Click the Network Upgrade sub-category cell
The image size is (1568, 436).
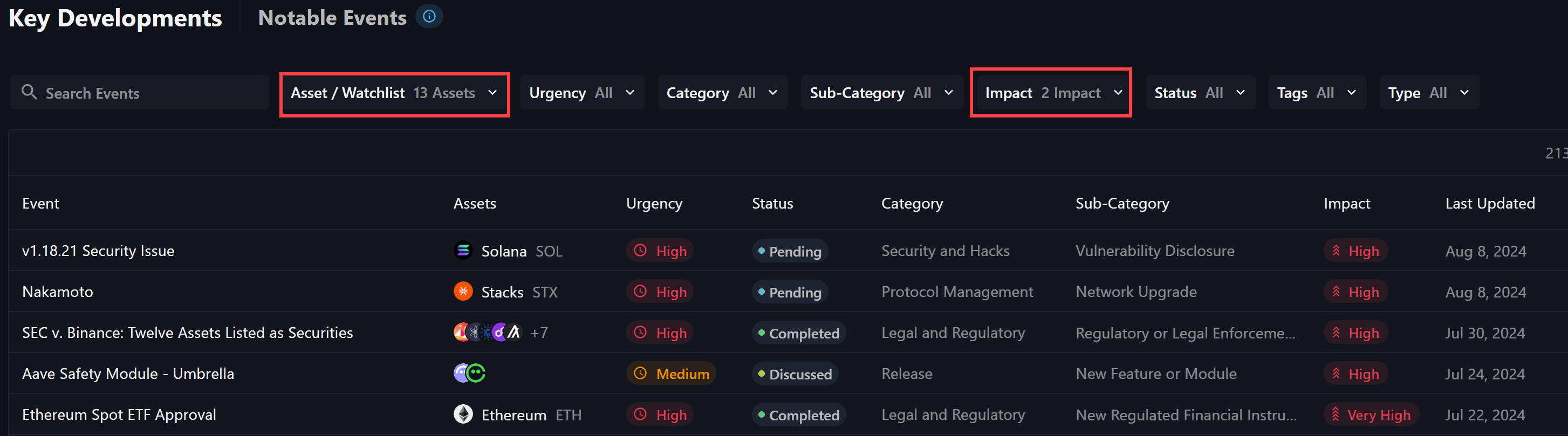click(1136, 291)
